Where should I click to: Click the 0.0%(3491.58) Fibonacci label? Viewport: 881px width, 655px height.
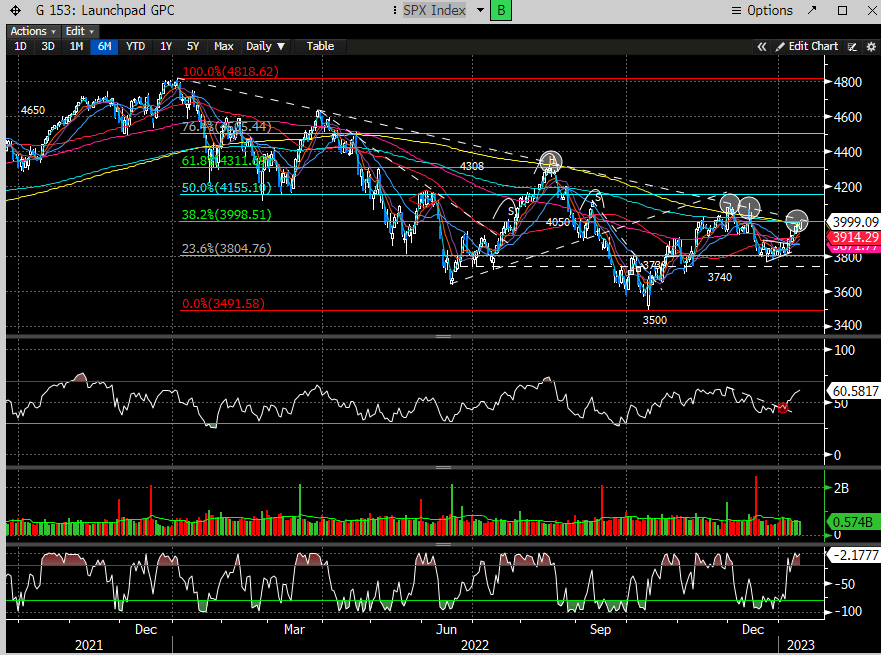click(223, 304)
